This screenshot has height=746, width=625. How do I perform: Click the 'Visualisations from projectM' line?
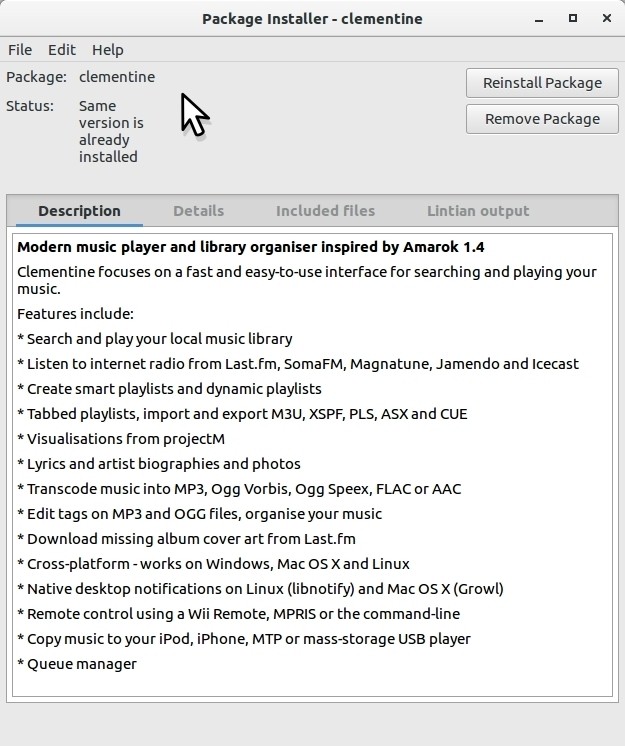(x=121, y=439)
